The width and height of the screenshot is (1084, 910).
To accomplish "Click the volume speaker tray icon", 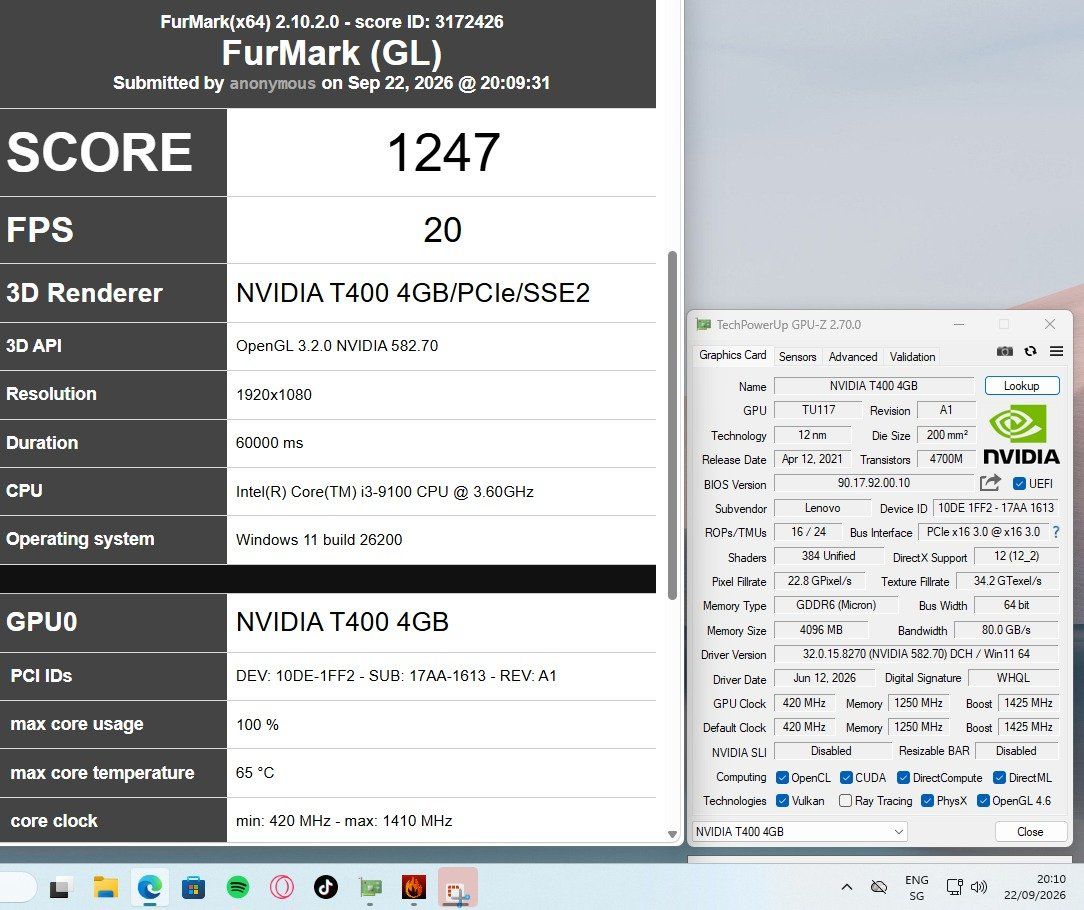I will (979, 887).
